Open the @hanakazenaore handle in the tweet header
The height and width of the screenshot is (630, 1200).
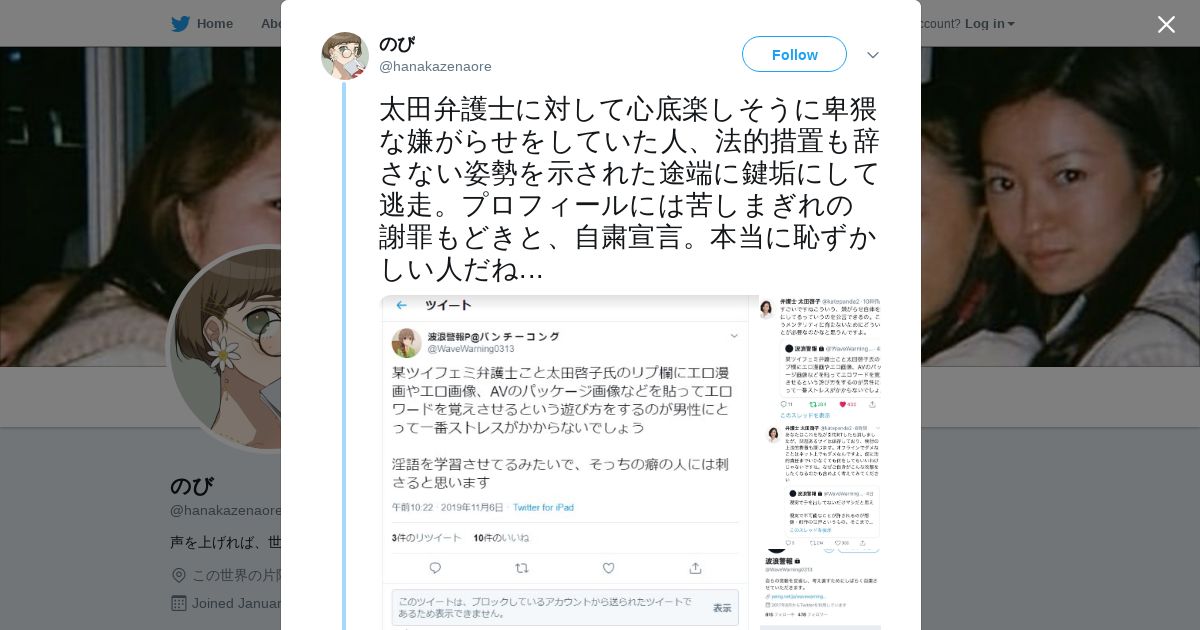pos(435,67)
